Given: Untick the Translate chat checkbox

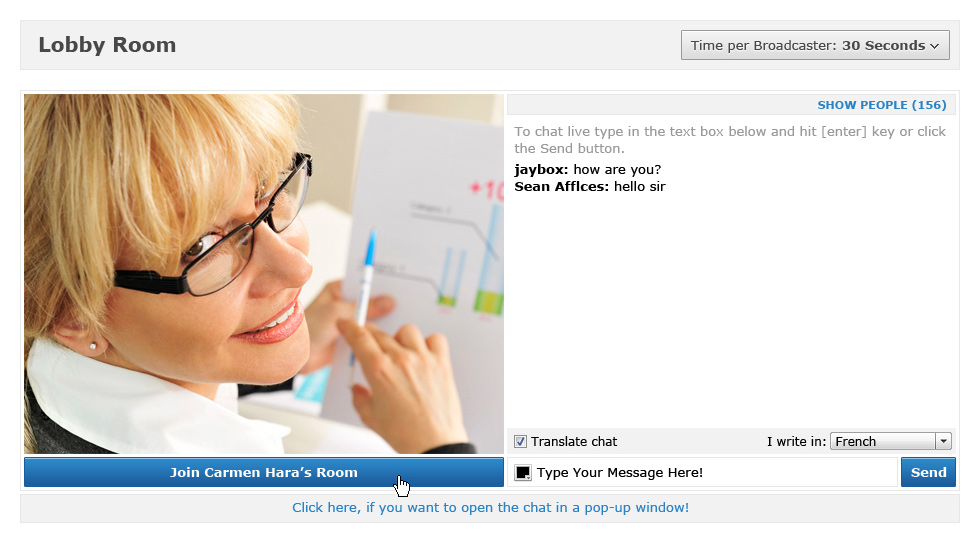Looking at the screenshot, I should (x=520, y=442).
